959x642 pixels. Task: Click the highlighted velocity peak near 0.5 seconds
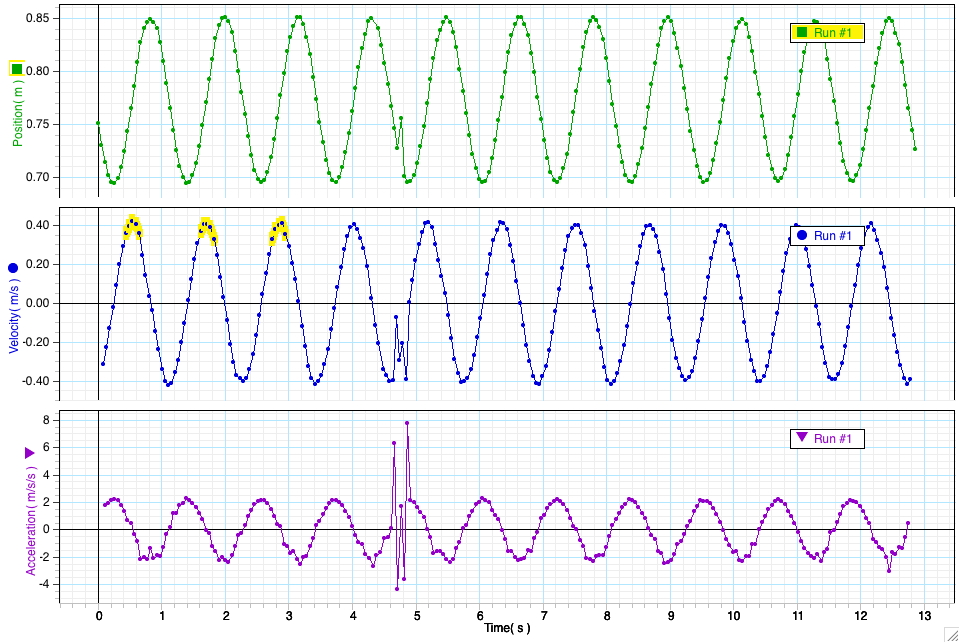tap(132, 227)
